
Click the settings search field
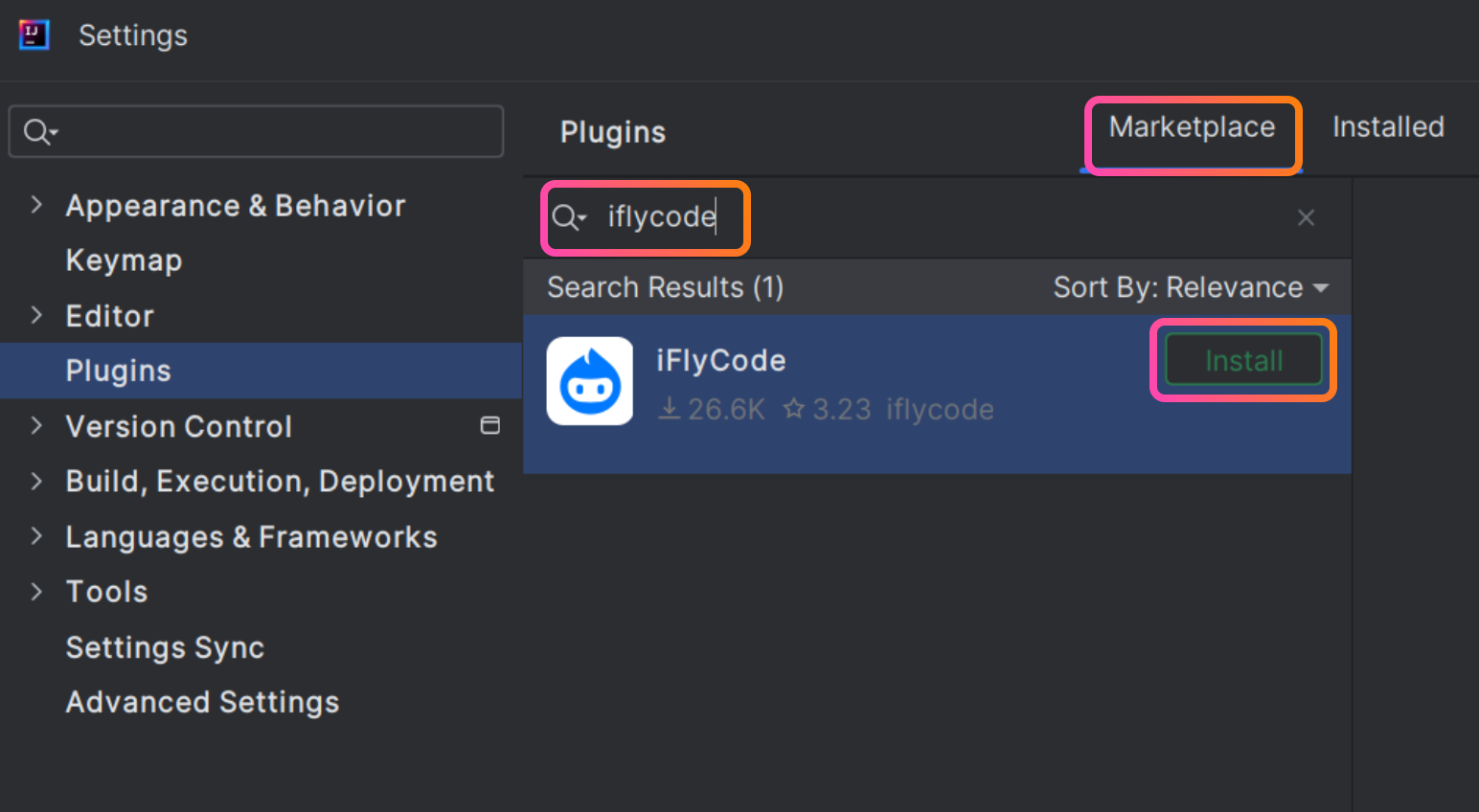pyautogui.click(x=256, y=131)
